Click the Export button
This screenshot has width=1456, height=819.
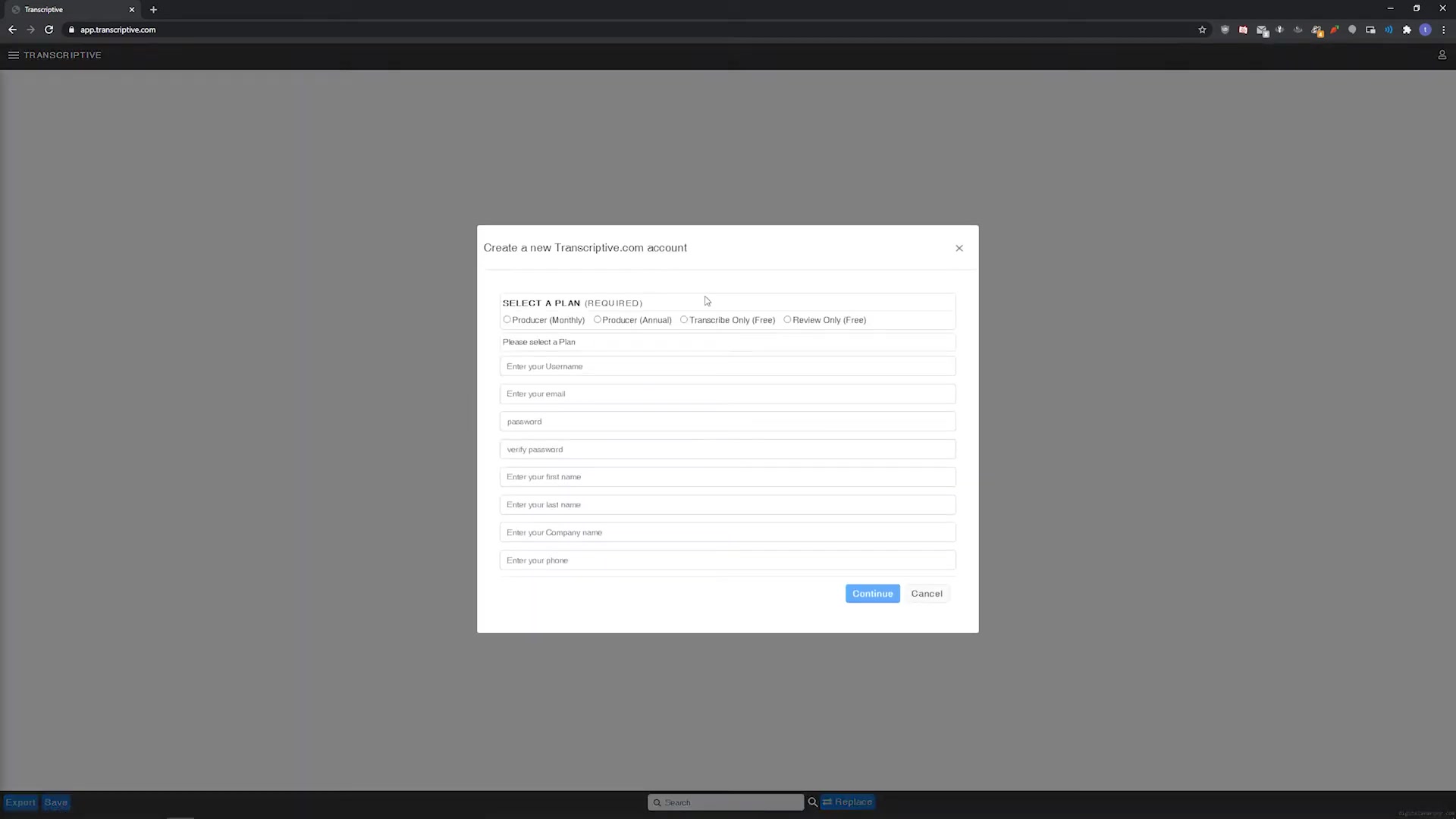pyautogui.click(x=20, y=802)
